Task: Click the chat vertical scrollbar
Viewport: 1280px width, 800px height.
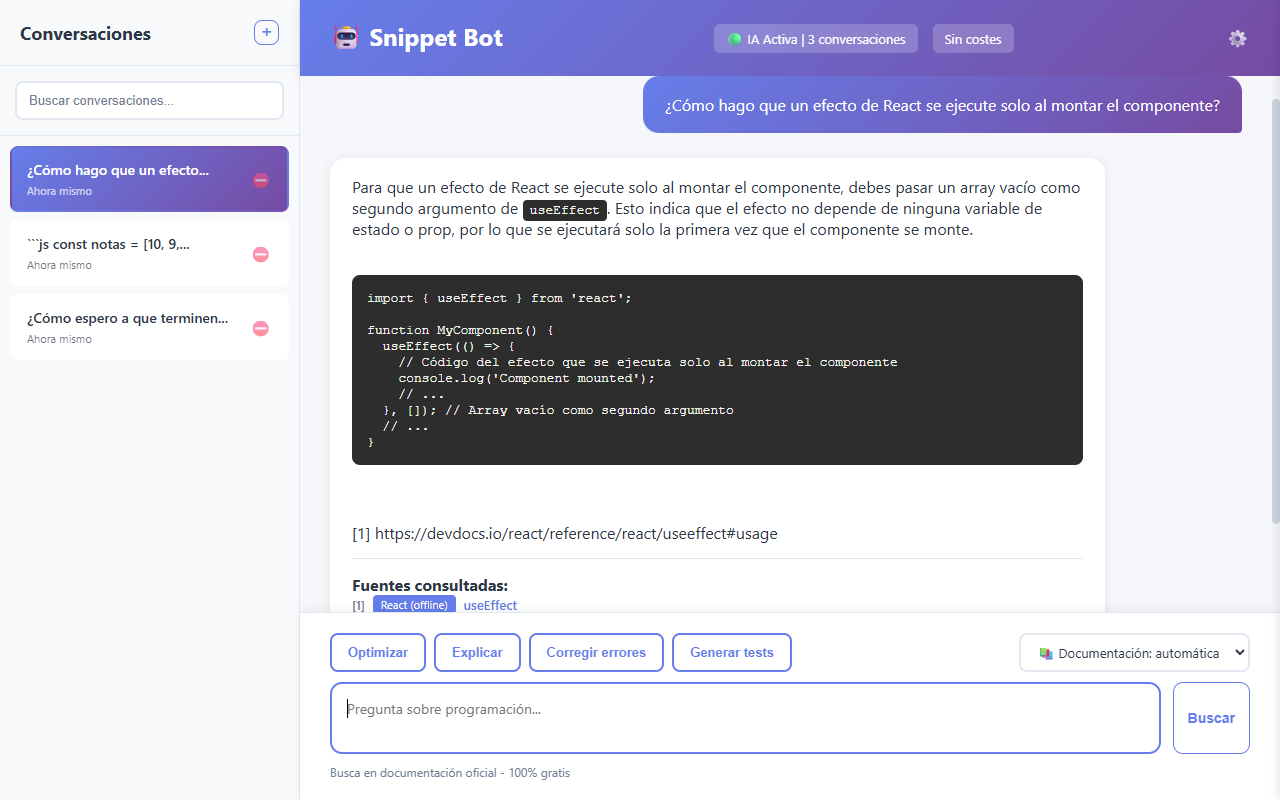Action: pos(1275,310)
